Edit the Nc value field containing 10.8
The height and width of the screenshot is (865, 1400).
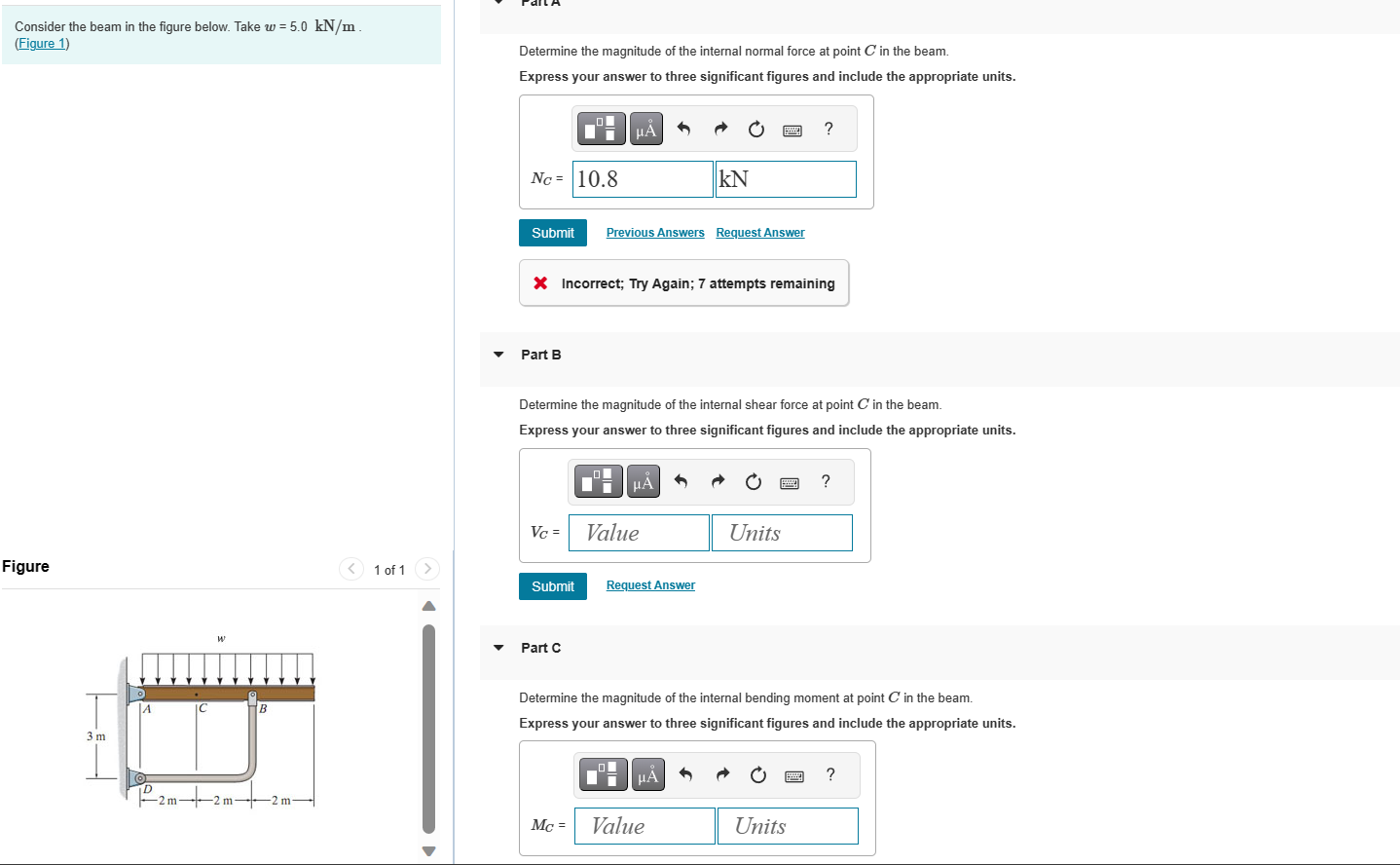tap(643, 179)
